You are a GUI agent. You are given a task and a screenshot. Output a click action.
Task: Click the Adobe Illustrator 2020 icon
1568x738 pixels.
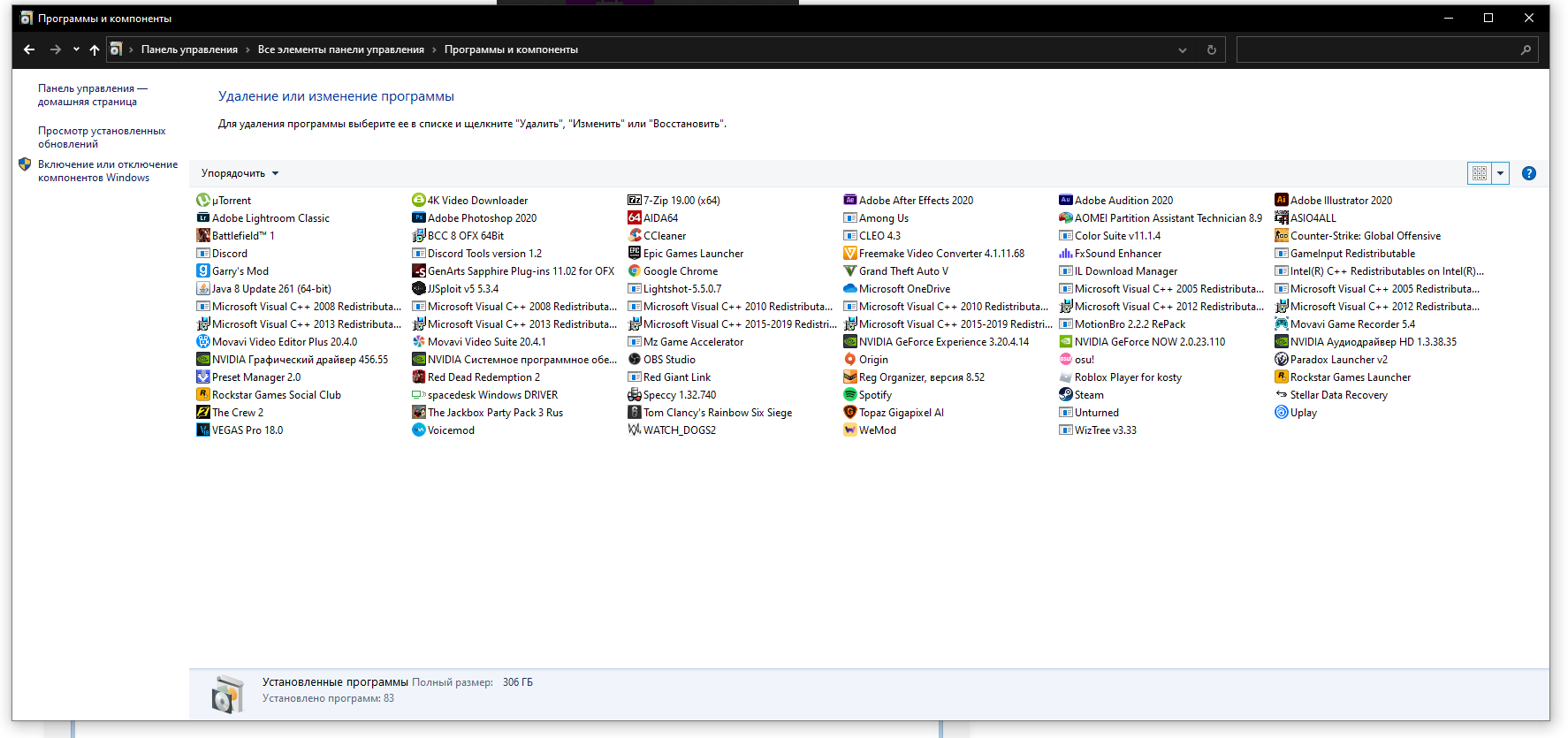(1282, 201)
